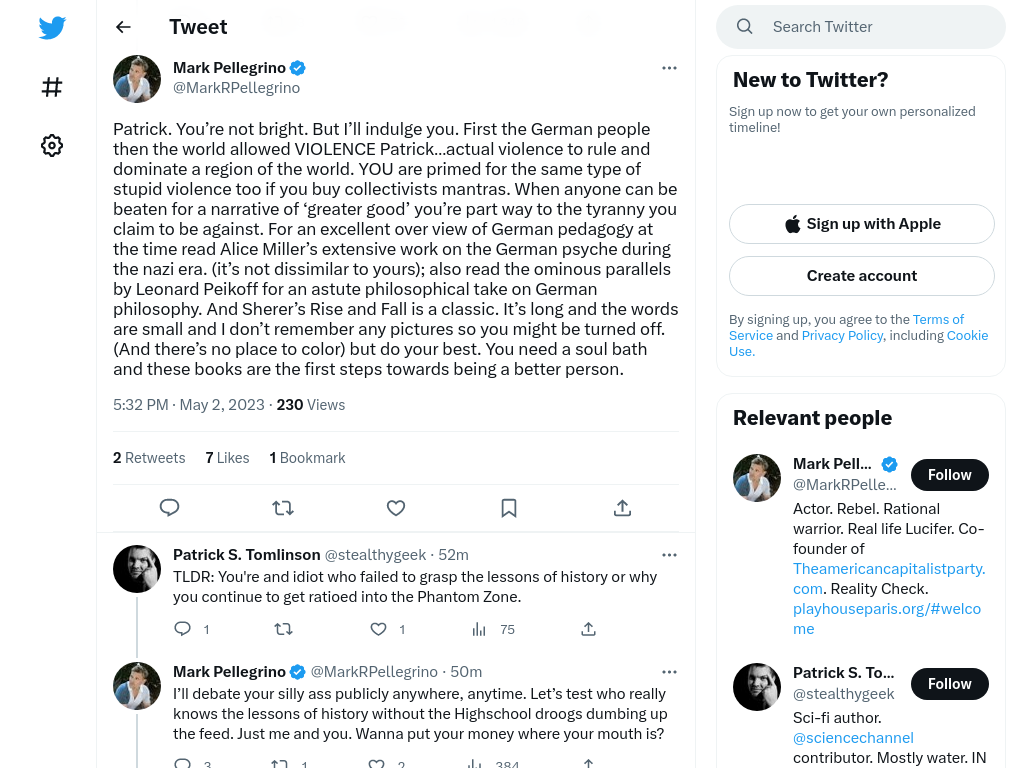Screen dimensions: 1024x768
Task: Share the main tweet with the upload icon
Action: click(x=622, y=507)
